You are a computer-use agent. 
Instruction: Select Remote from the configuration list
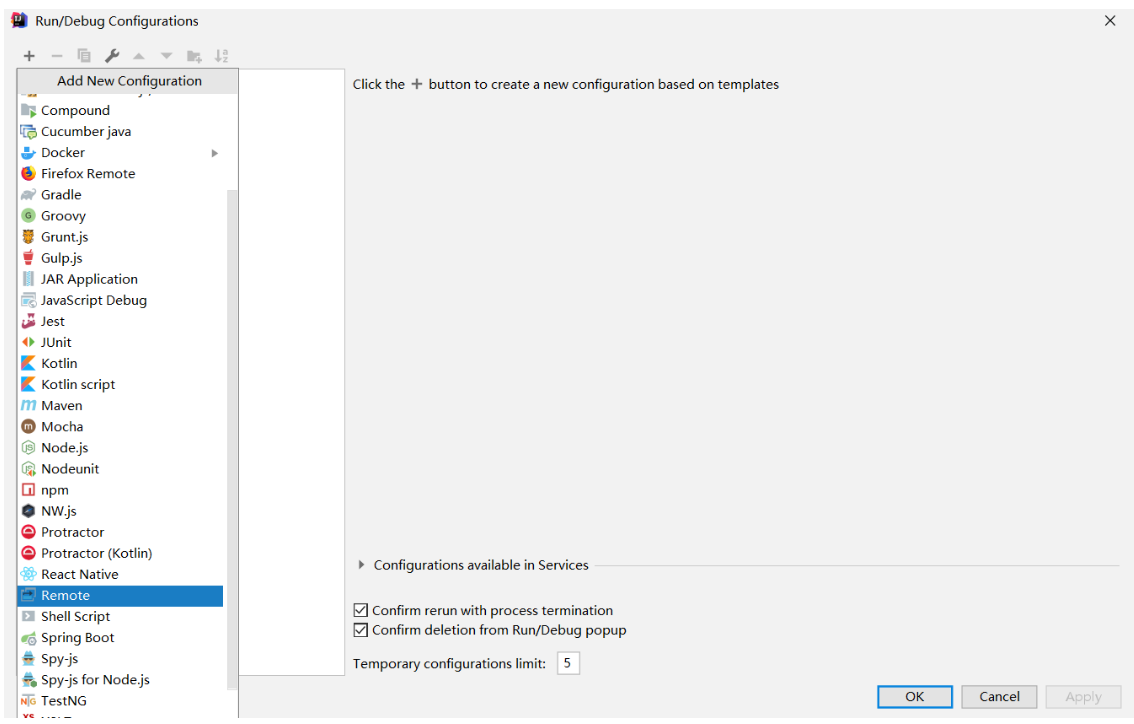click(120, 595)
